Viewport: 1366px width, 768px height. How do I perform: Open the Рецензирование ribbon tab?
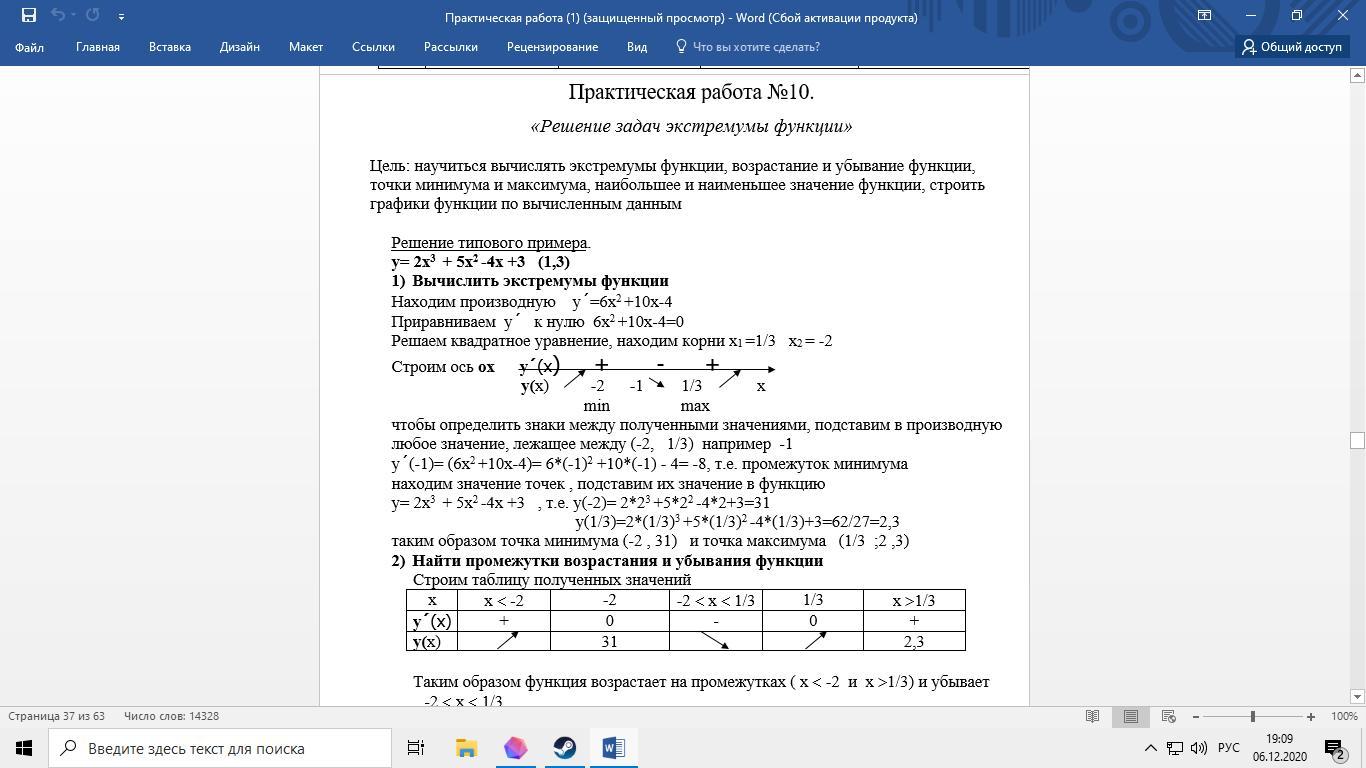(552, 47)
